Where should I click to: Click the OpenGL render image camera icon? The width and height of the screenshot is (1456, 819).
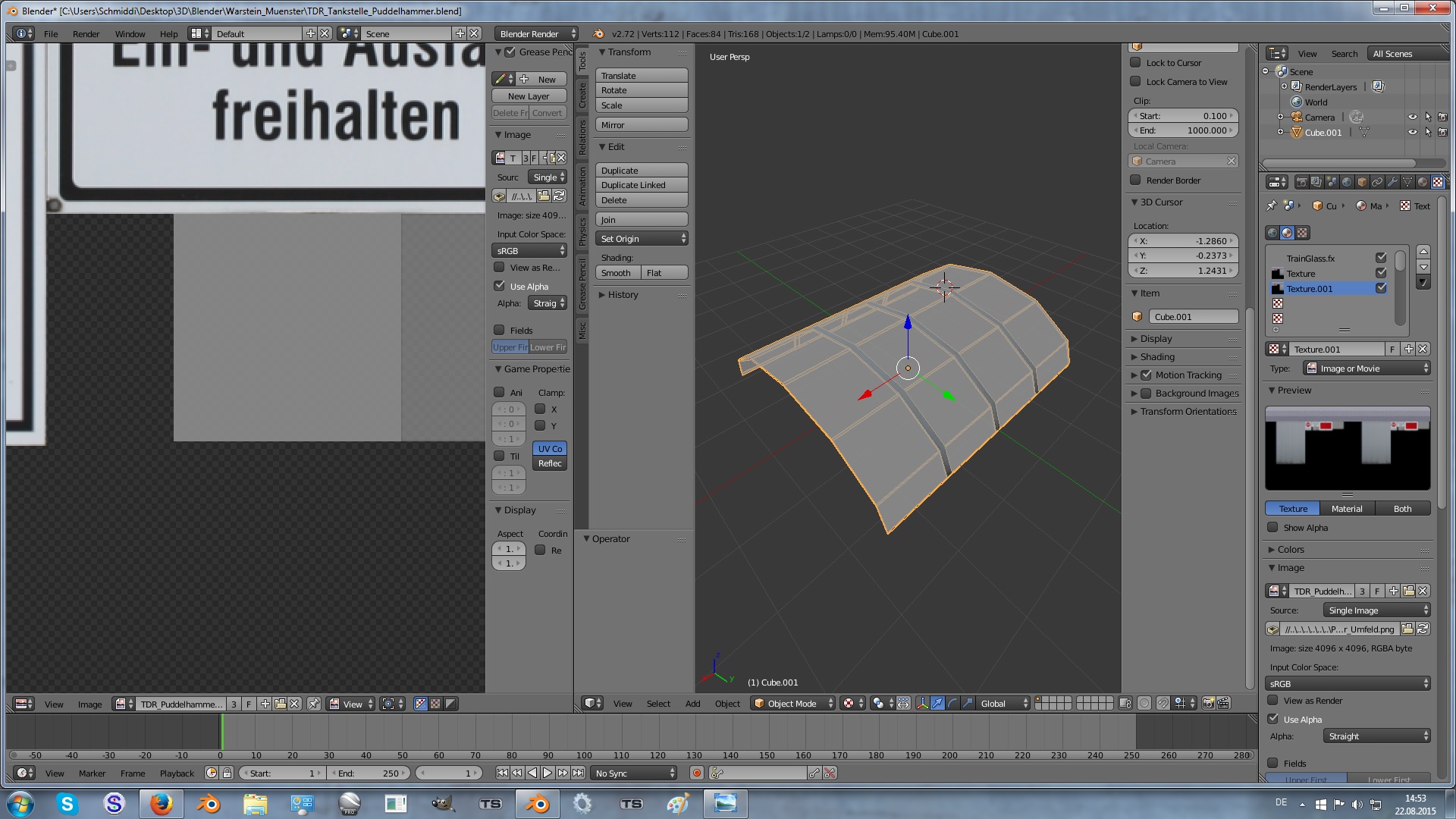(1209, 704)
